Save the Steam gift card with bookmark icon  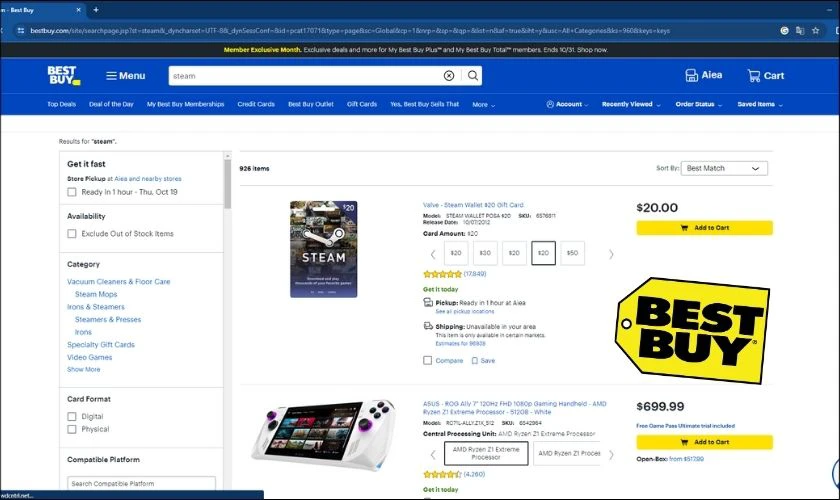pyautogui.click(x=483, y=361)
